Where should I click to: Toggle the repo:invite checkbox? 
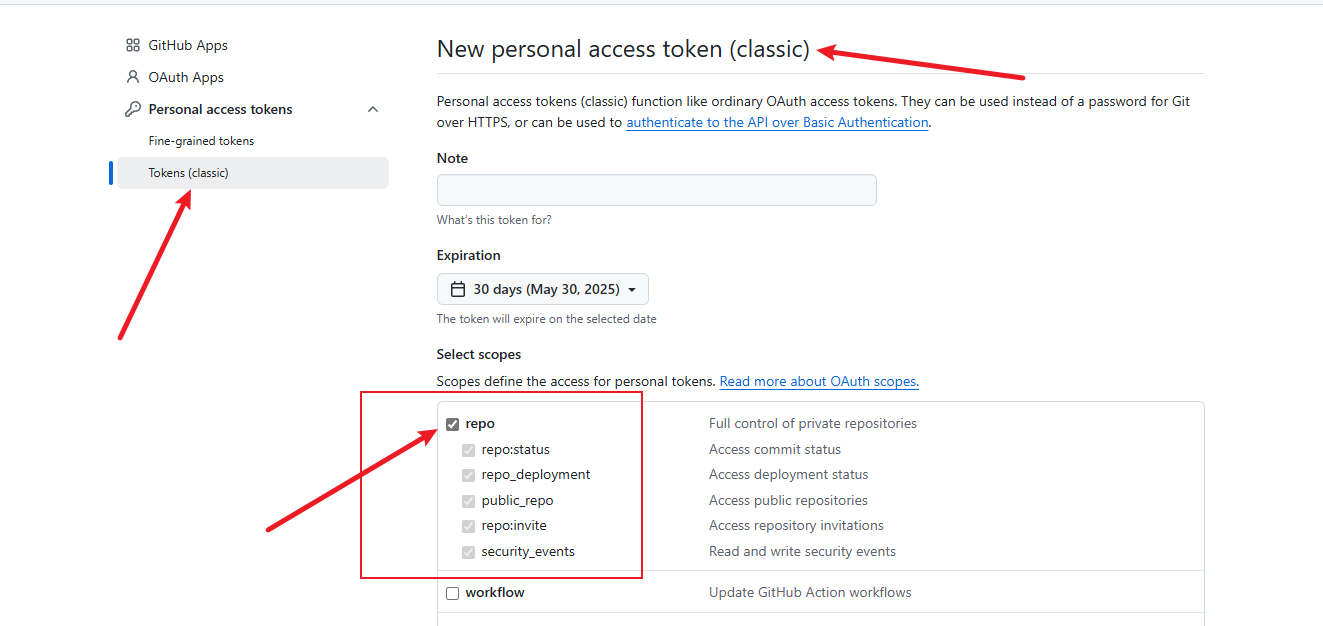pos(468,526)
